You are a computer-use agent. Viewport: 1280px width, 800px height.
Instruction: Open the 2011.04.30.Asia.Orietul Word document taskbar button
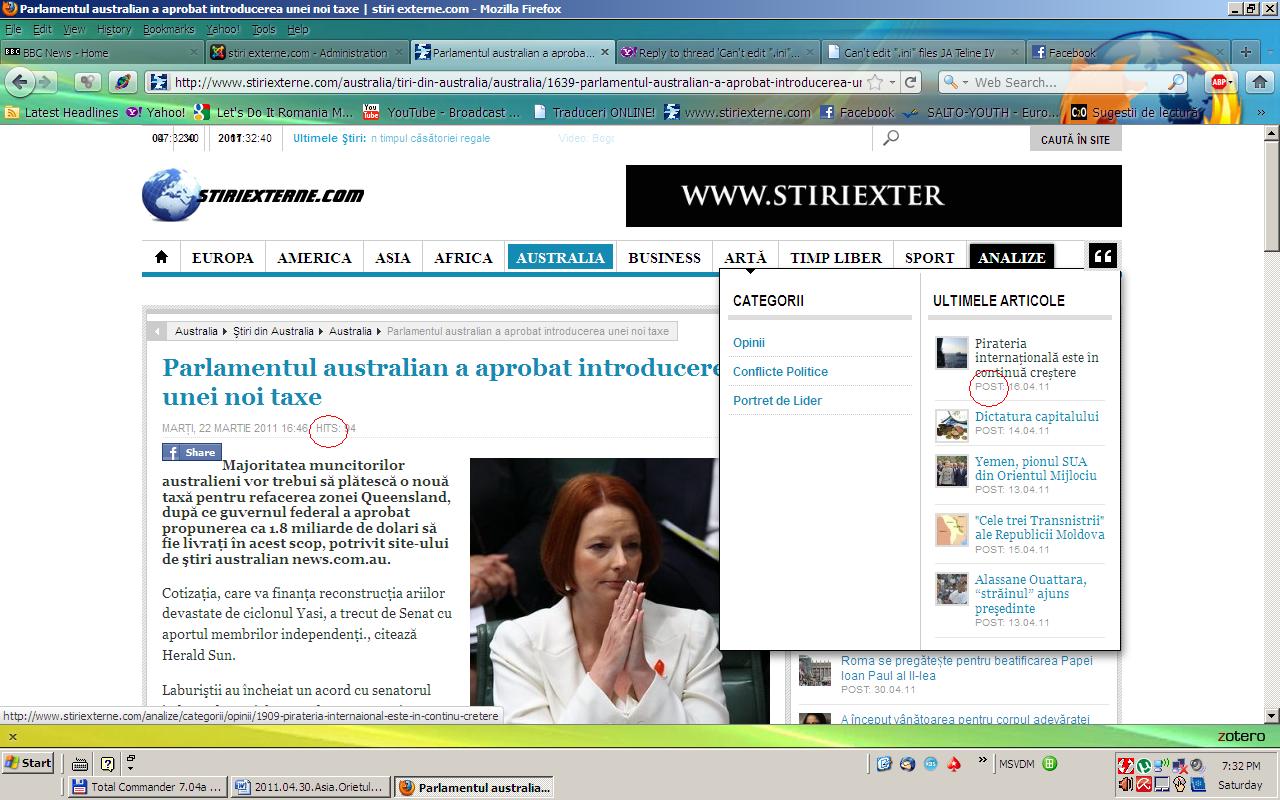[x=310, y=787]
